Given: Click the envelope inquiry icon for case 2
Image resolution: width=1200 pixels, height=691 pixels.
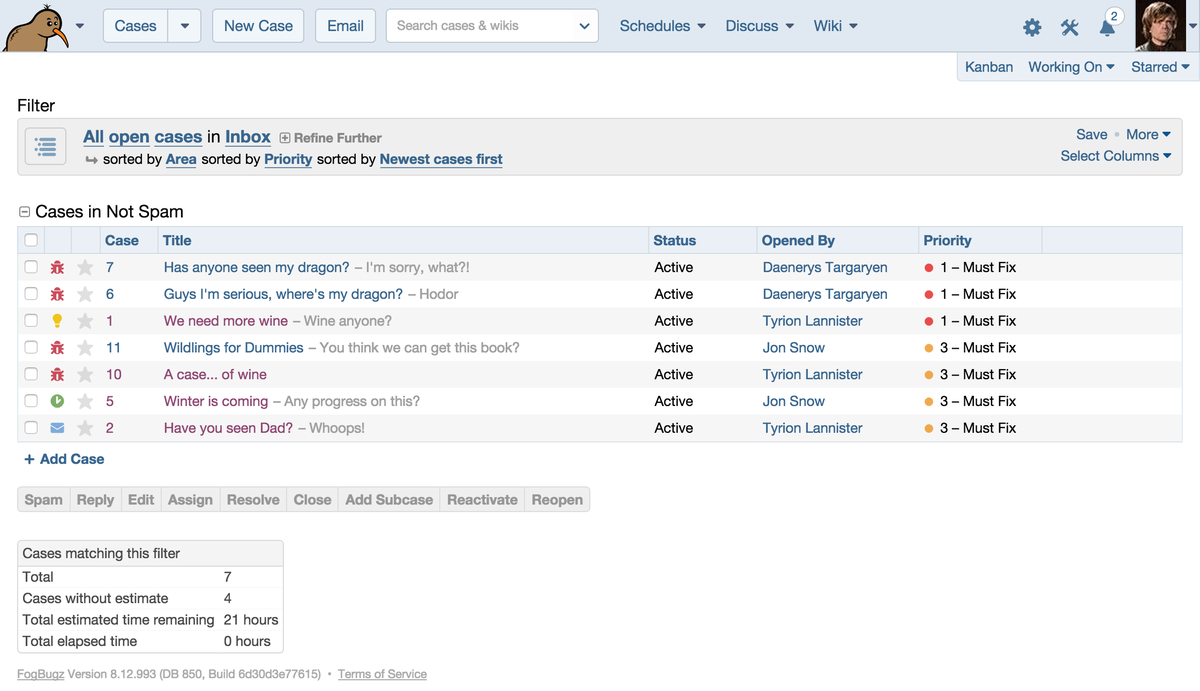Looking at the screenshot, I should (x=58, y=428).
